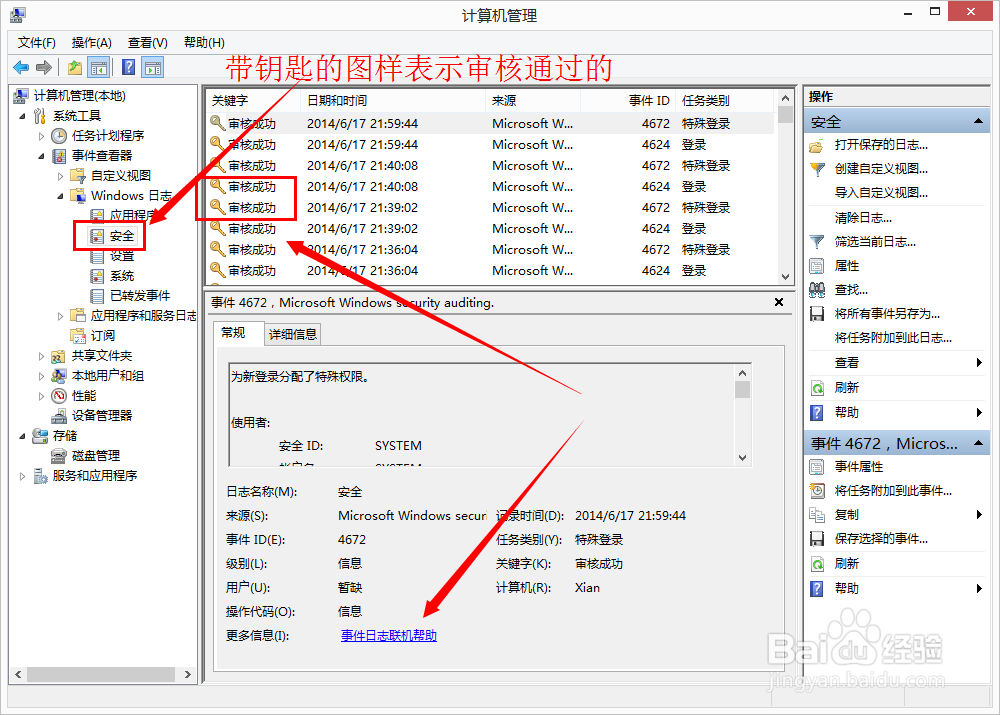Switch to the 详细信息 tab
Screen dimensions: 1000x715
293,334
